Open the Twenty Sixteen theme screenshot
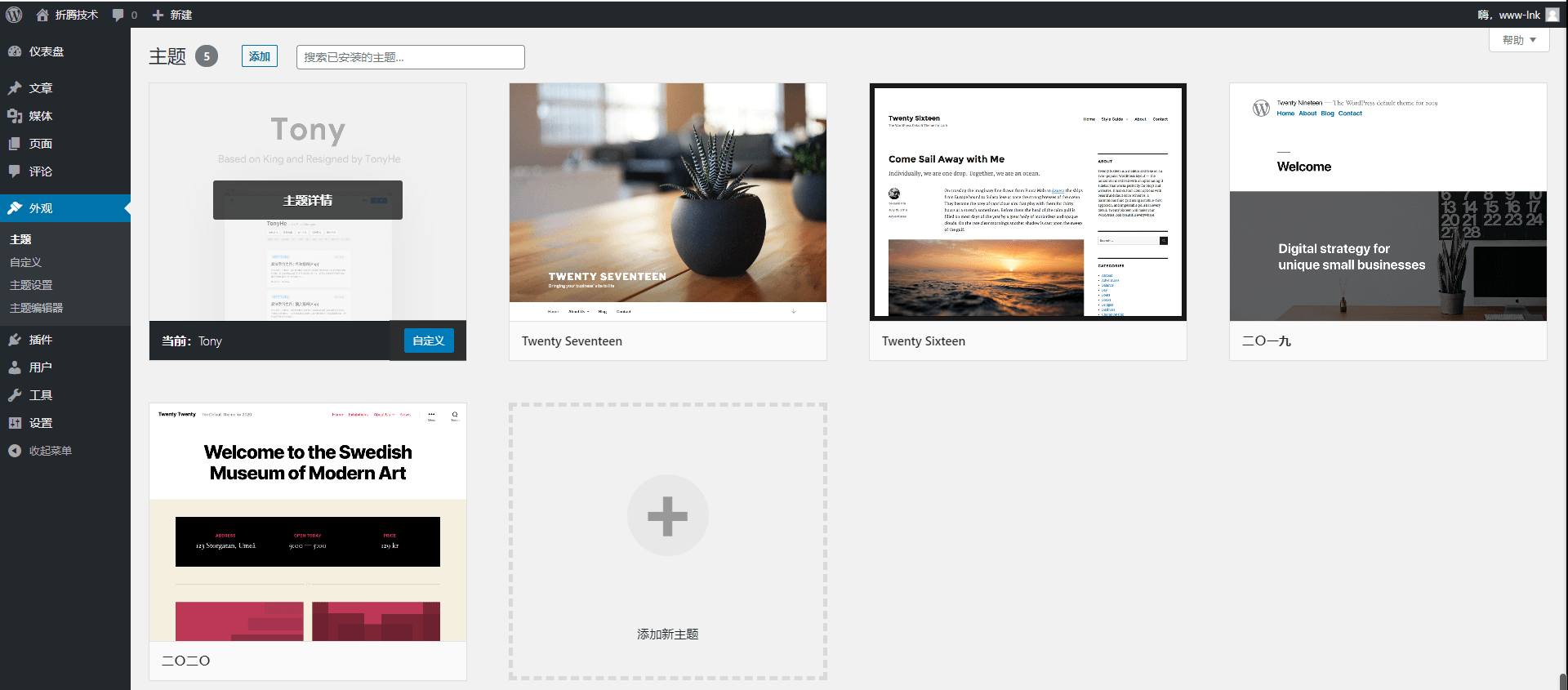 [x=1028, y=202]
